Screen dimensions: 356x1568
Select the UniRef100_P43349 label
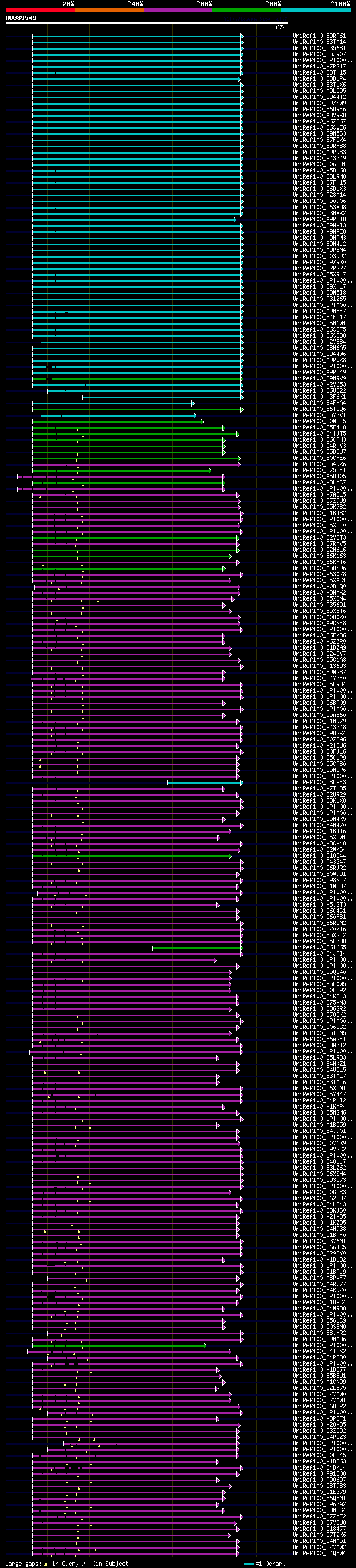[319, 159]
